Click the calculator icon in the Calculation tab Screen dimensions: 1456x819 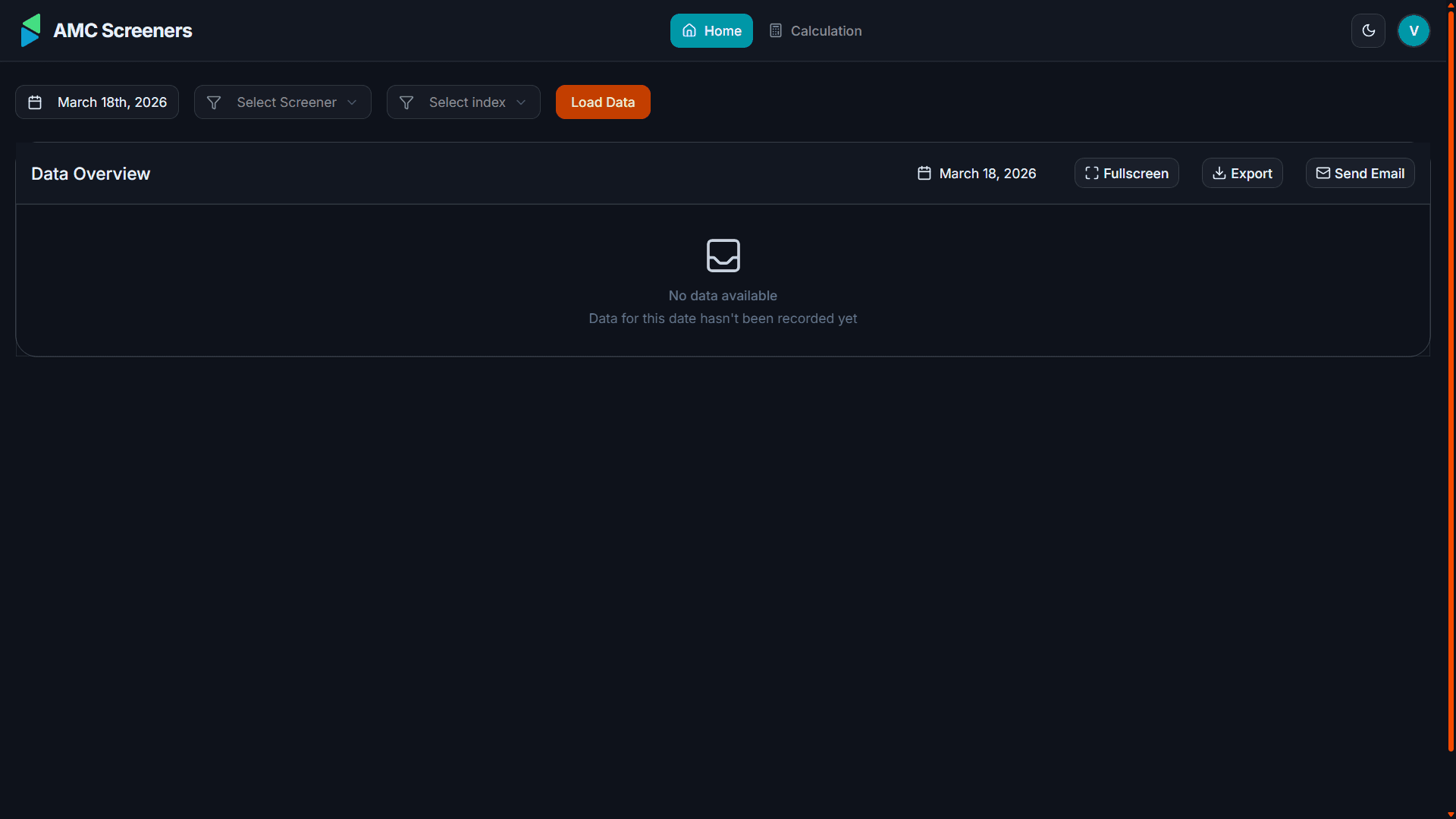click(775, 30)
